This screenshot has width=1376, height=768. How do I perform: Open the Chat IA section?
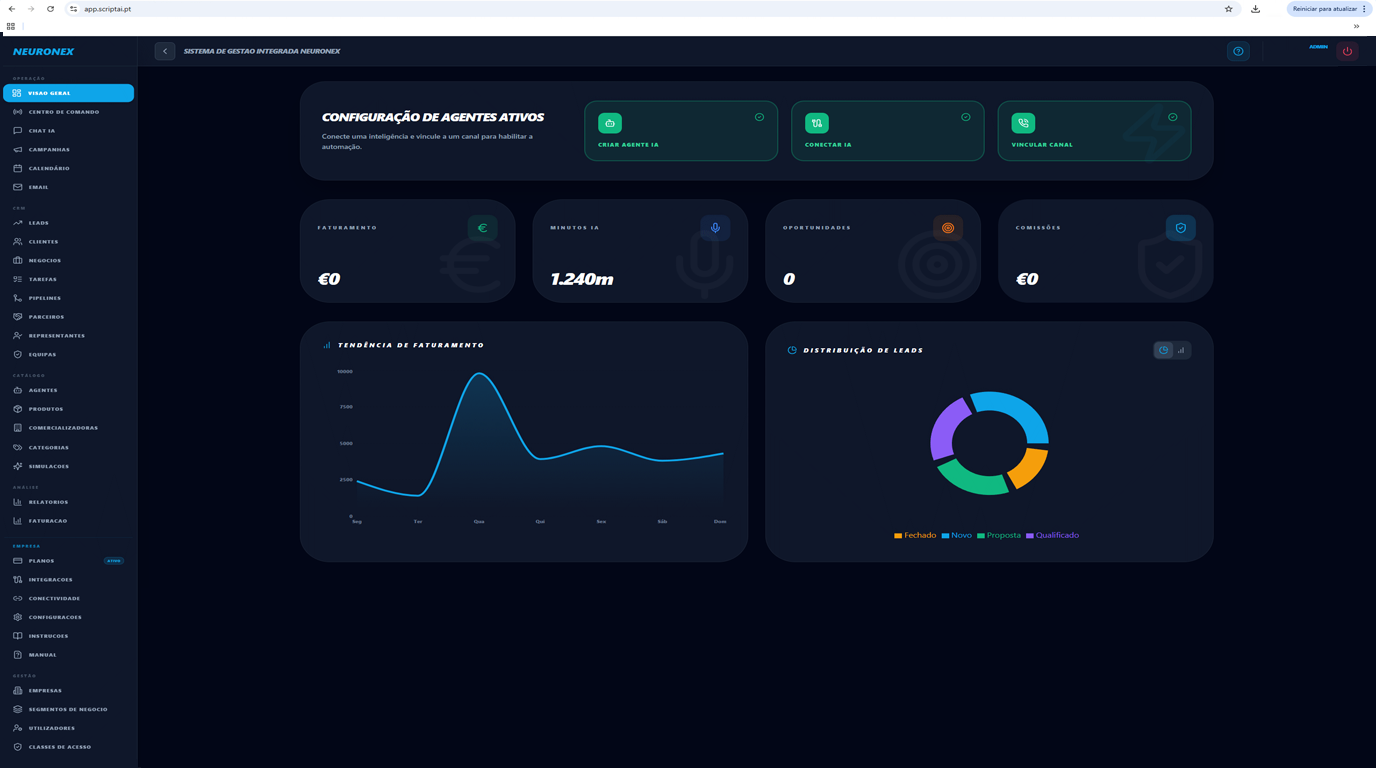tap(40, 130)
